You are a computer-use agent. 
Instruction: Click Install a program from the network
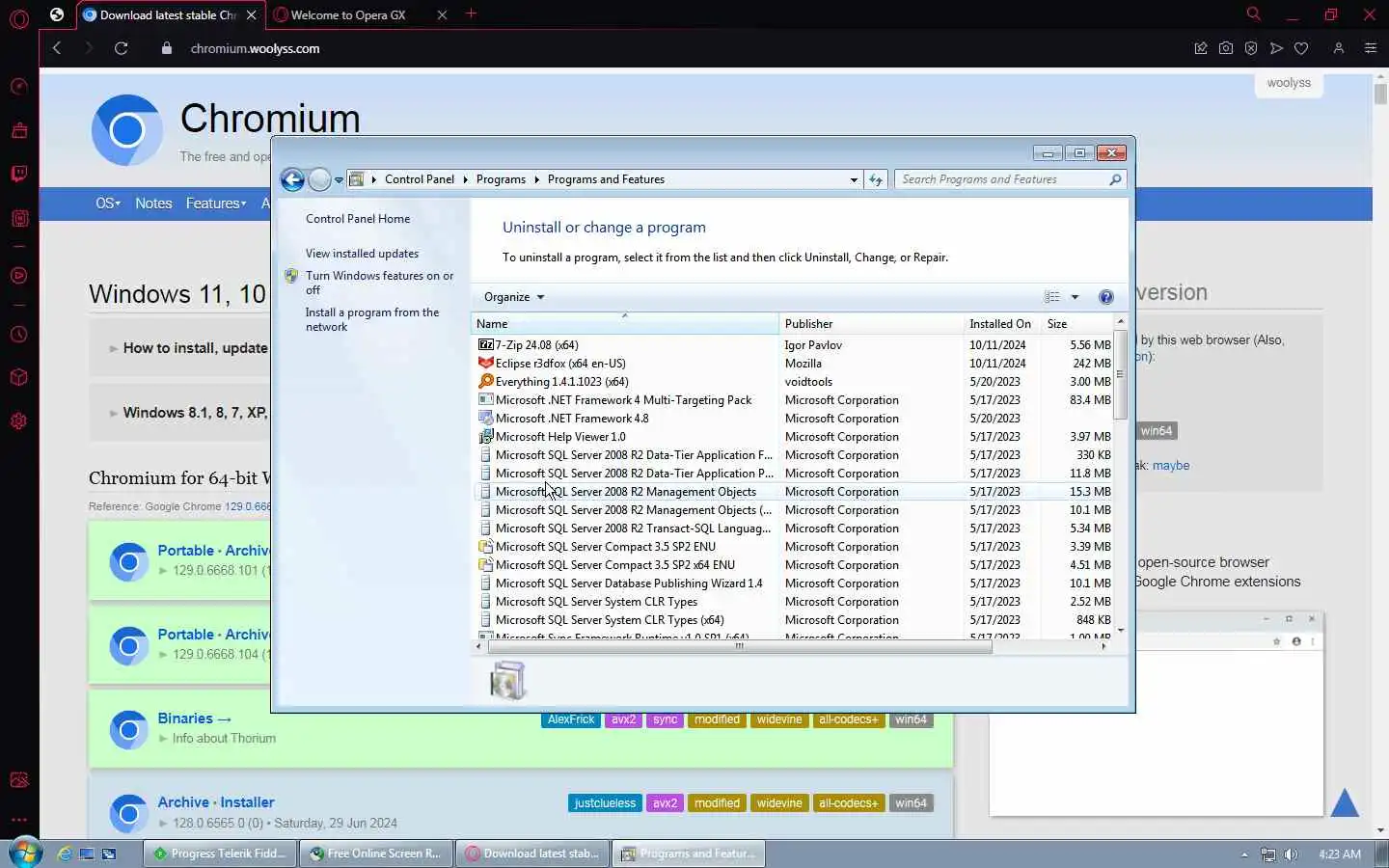coord(371,319)
